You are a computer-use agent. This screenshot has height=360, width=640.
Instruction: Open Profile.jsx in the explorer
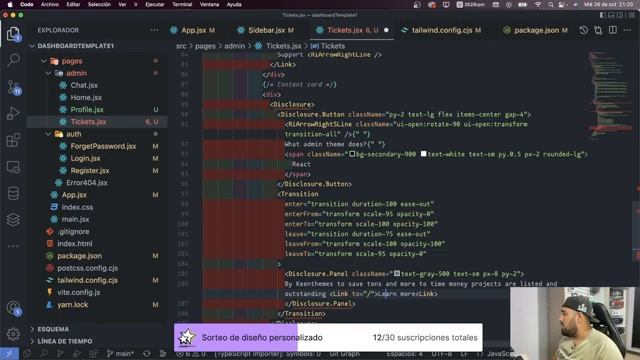click(97, 110)
